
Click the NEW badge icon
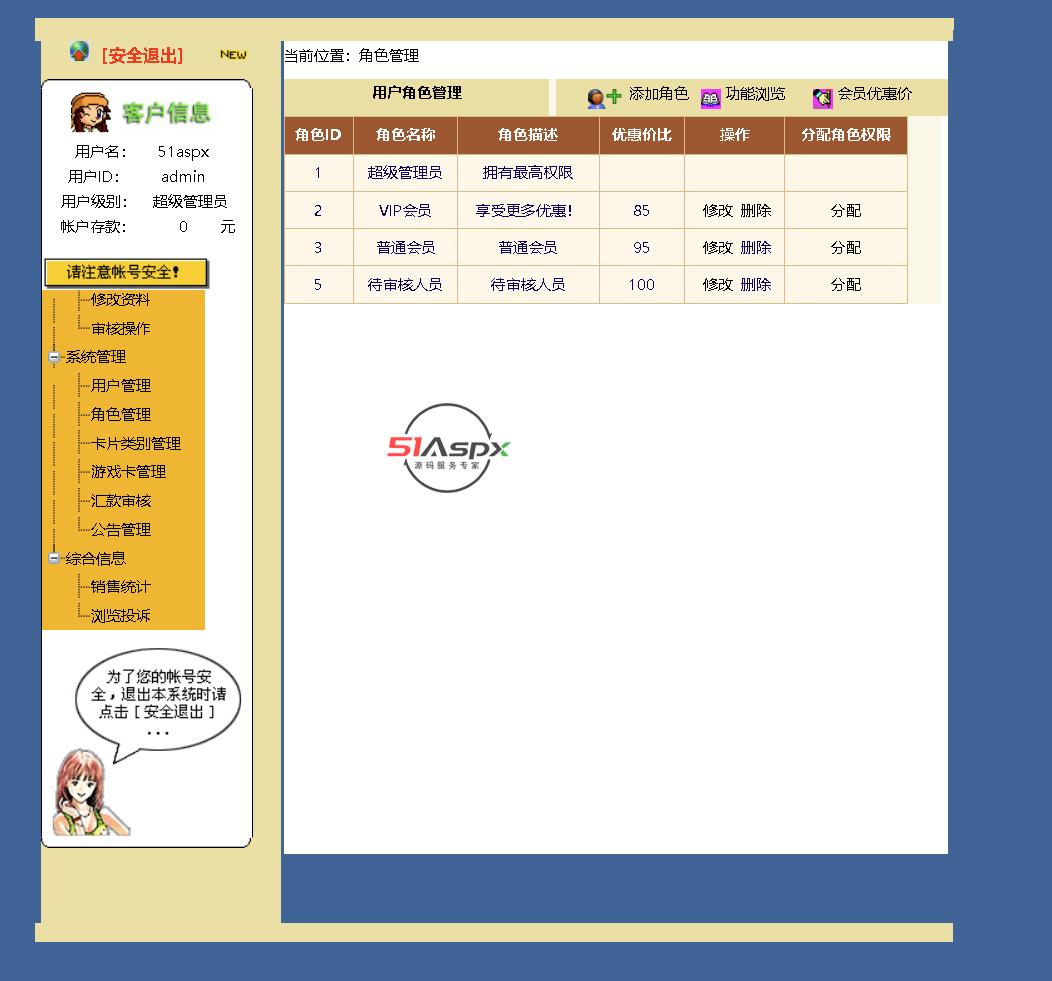pos(233,54)
